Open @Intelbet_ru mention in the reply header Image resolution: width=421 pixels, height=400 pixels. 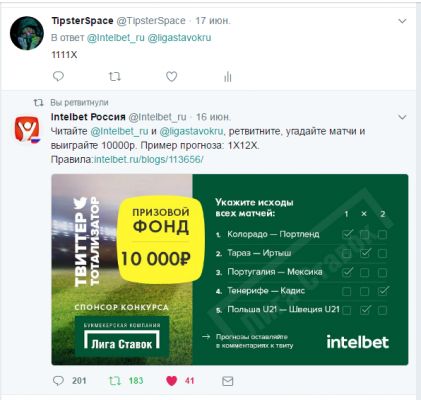click(116, 38)
